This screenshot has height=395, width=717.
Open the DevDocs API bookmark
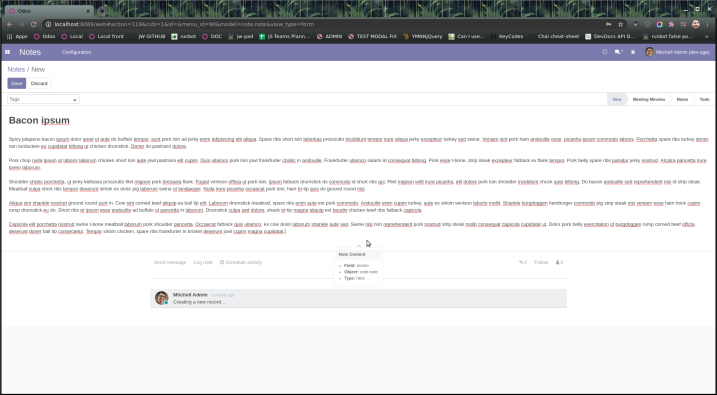click(x=610, y=37)
